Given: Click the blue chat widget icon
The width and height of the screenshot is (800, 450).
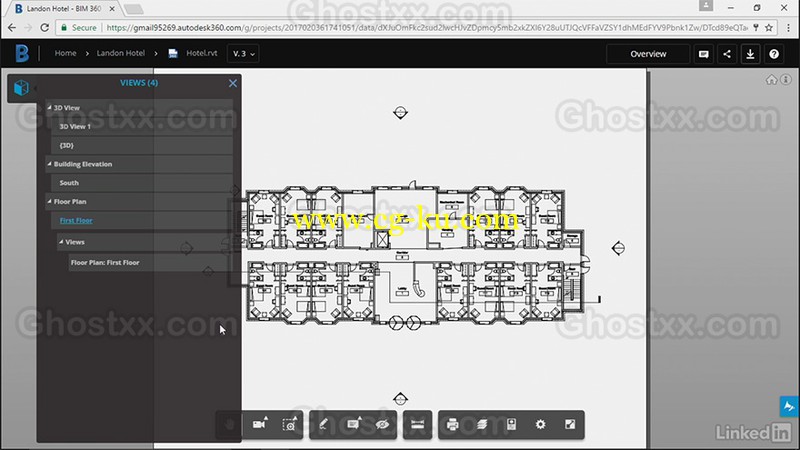Looking at the screenshot, I should click(789, 407).
